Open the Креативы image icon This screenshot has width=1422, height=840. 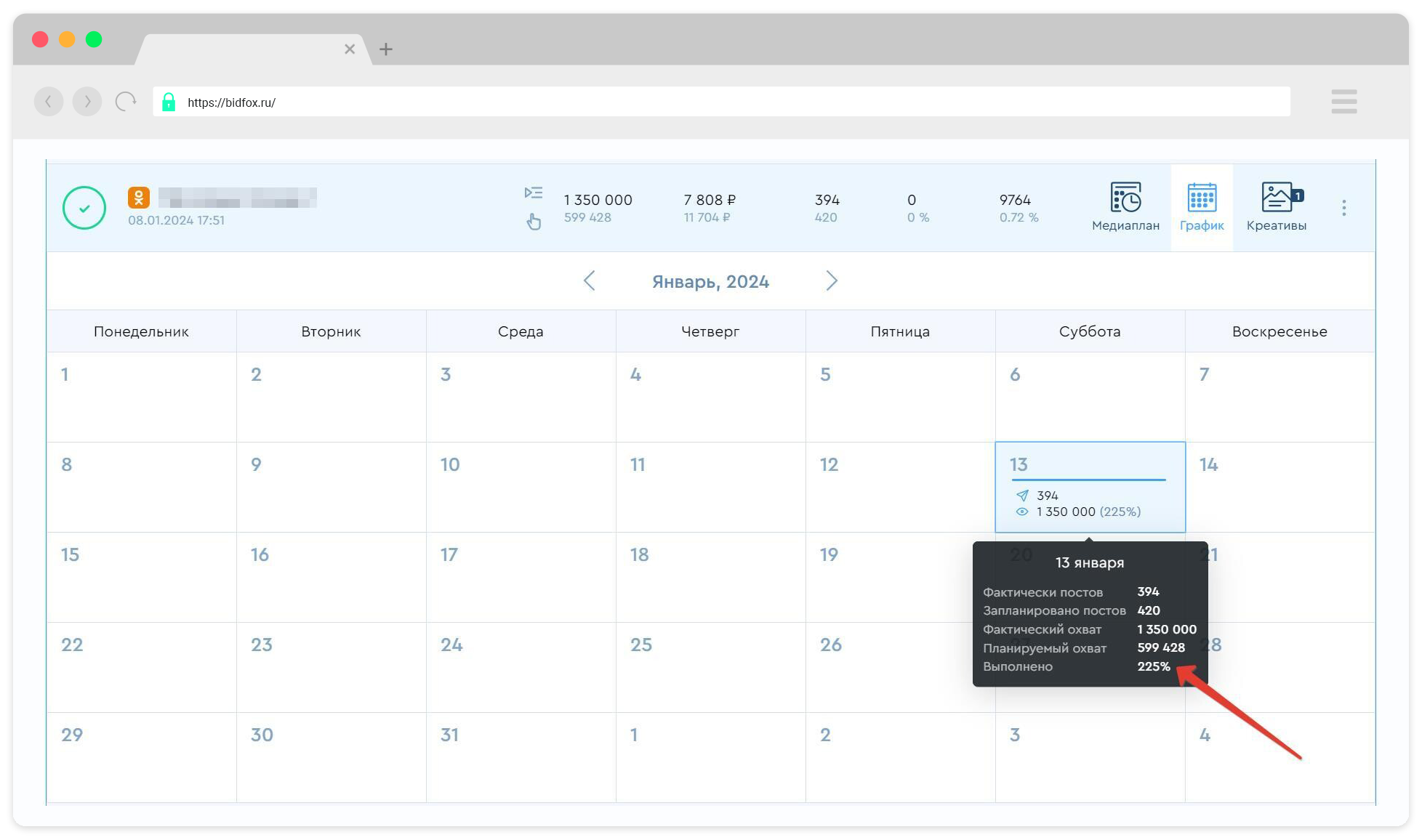1277,198
